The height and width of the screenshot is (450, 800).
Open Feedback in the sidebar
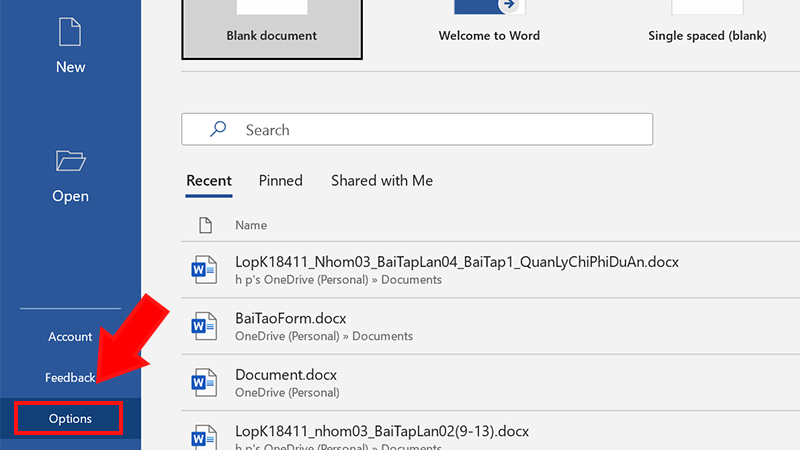(70, 378)
